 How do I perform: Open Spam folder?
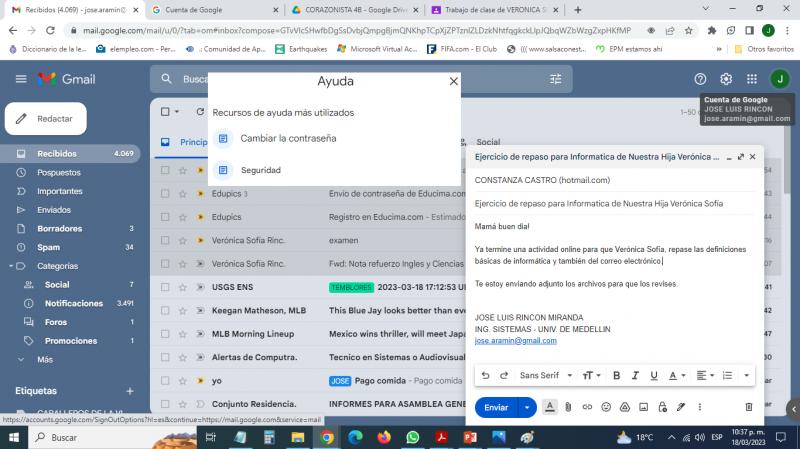coord(70,247)
